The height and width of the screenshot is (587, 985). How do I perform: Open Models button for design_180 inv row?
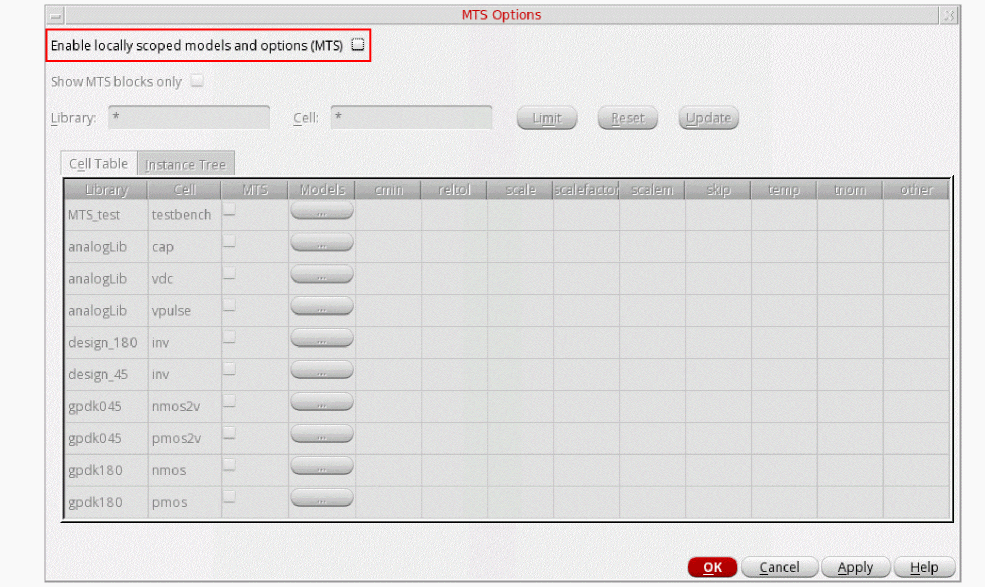[322, 339]
